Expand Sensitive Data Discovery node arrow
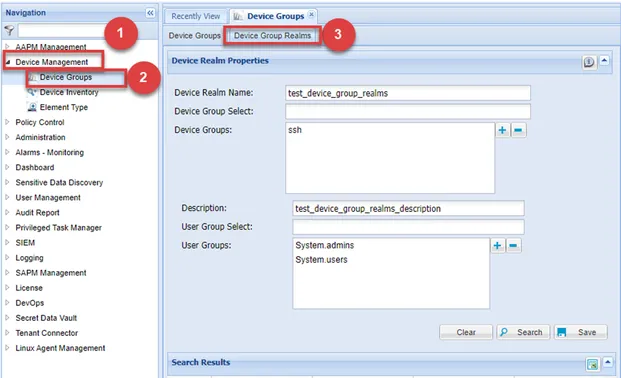Screen dimensions: 621x378 pyautogui.click(x=7, y=182)
